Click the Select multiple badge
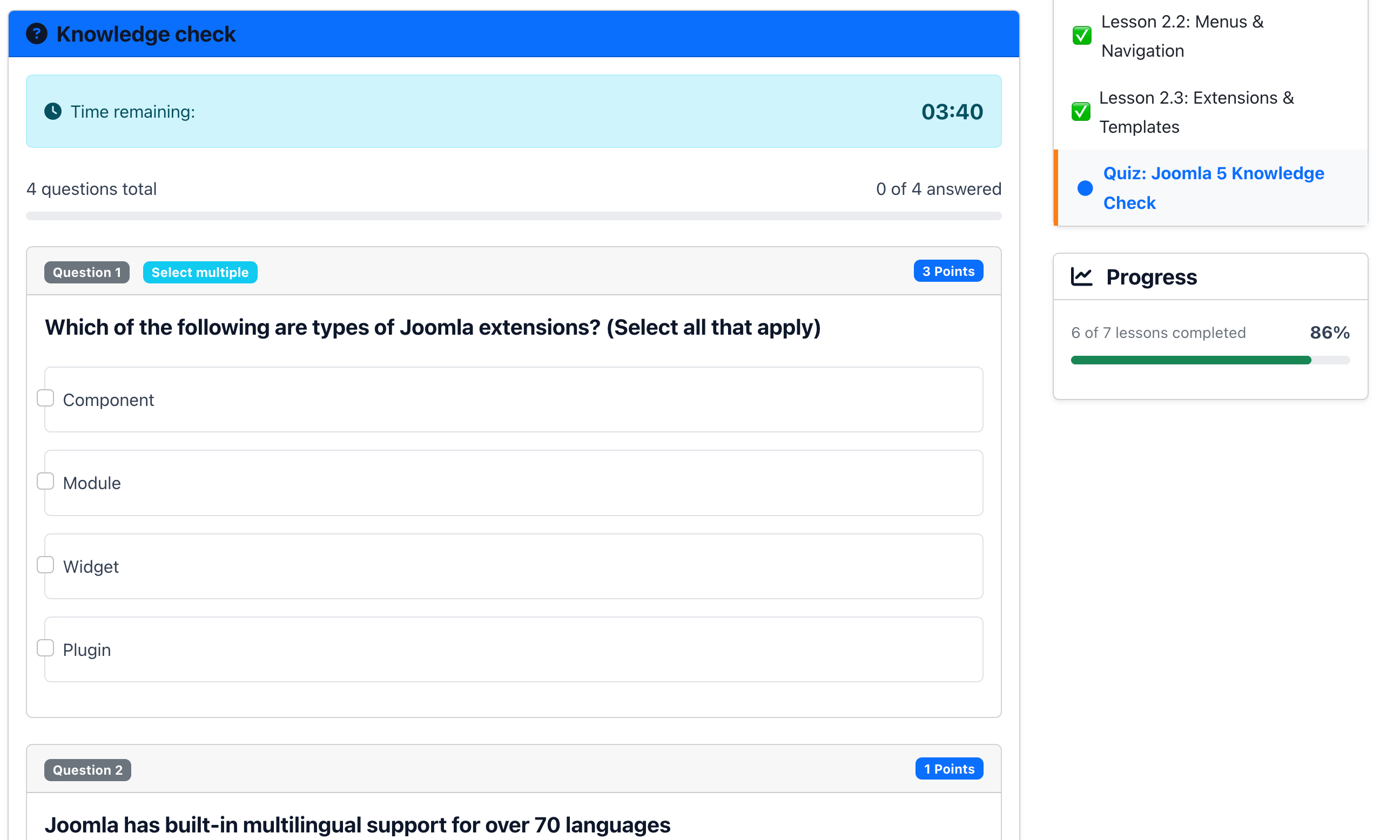This screenshot has width=1400, height=840. click(x=200, y=272)
